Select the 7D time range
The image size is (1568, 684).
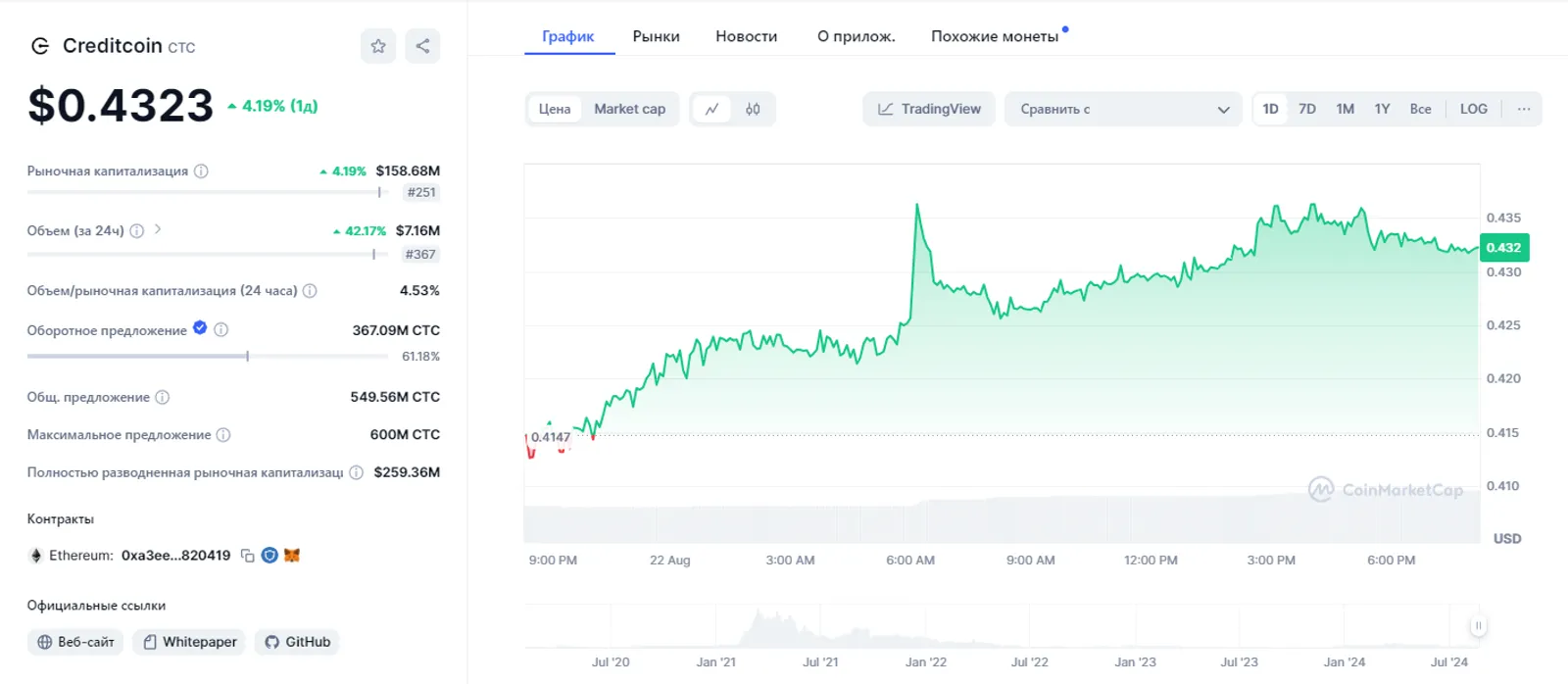point(1307,109)
